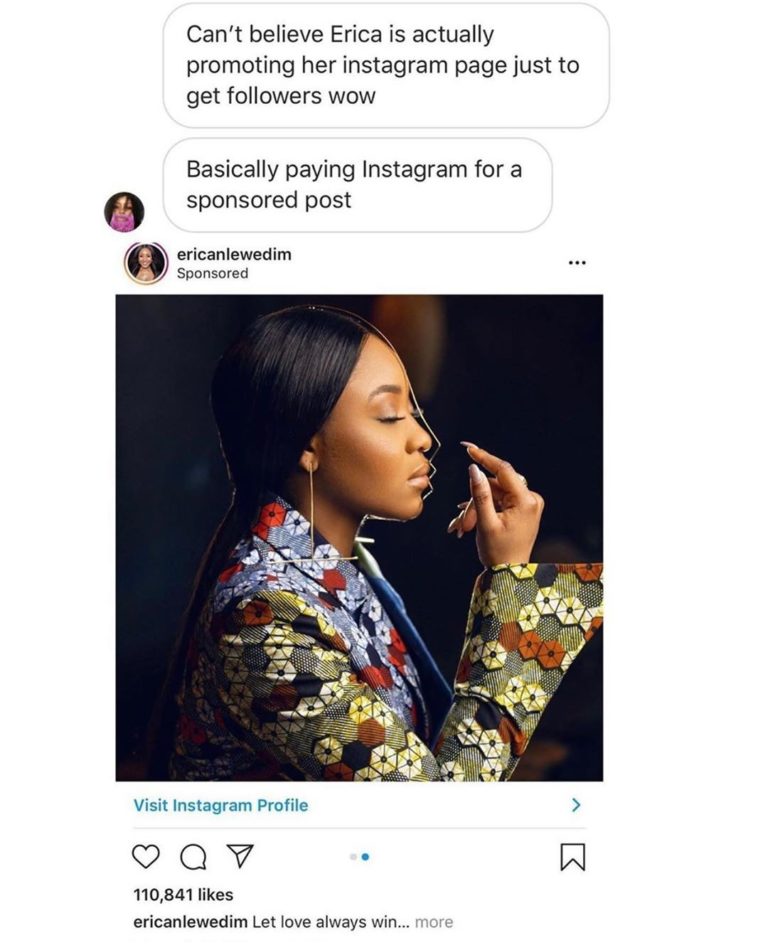The image size is (768, 945).
Task: Tap the ericanlewedim name in the caption
Action: pos(190,922)
